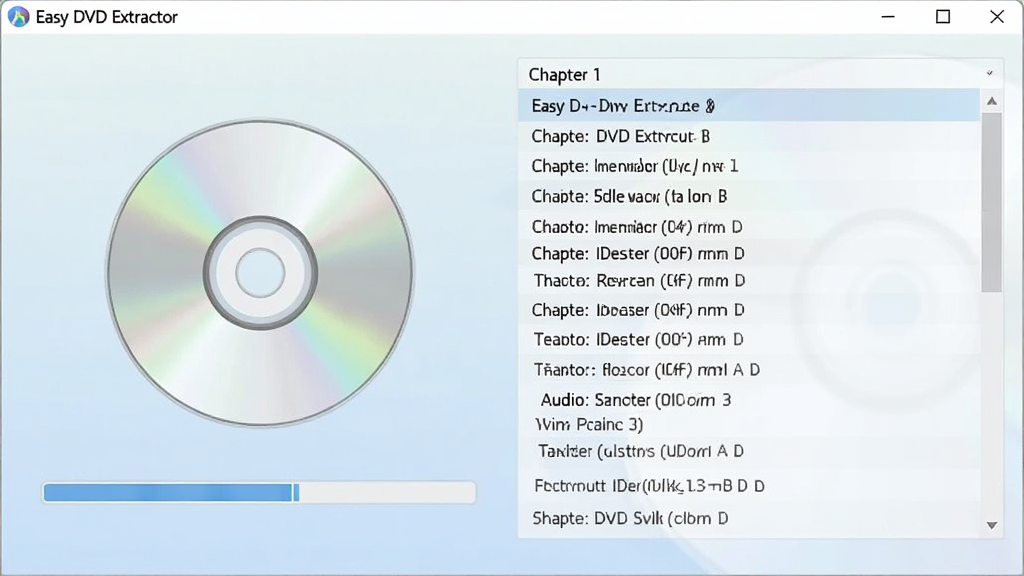Click the list scrollbar up arrow
This screenshot has height=576, width=1024.
[x=991, y=101]
